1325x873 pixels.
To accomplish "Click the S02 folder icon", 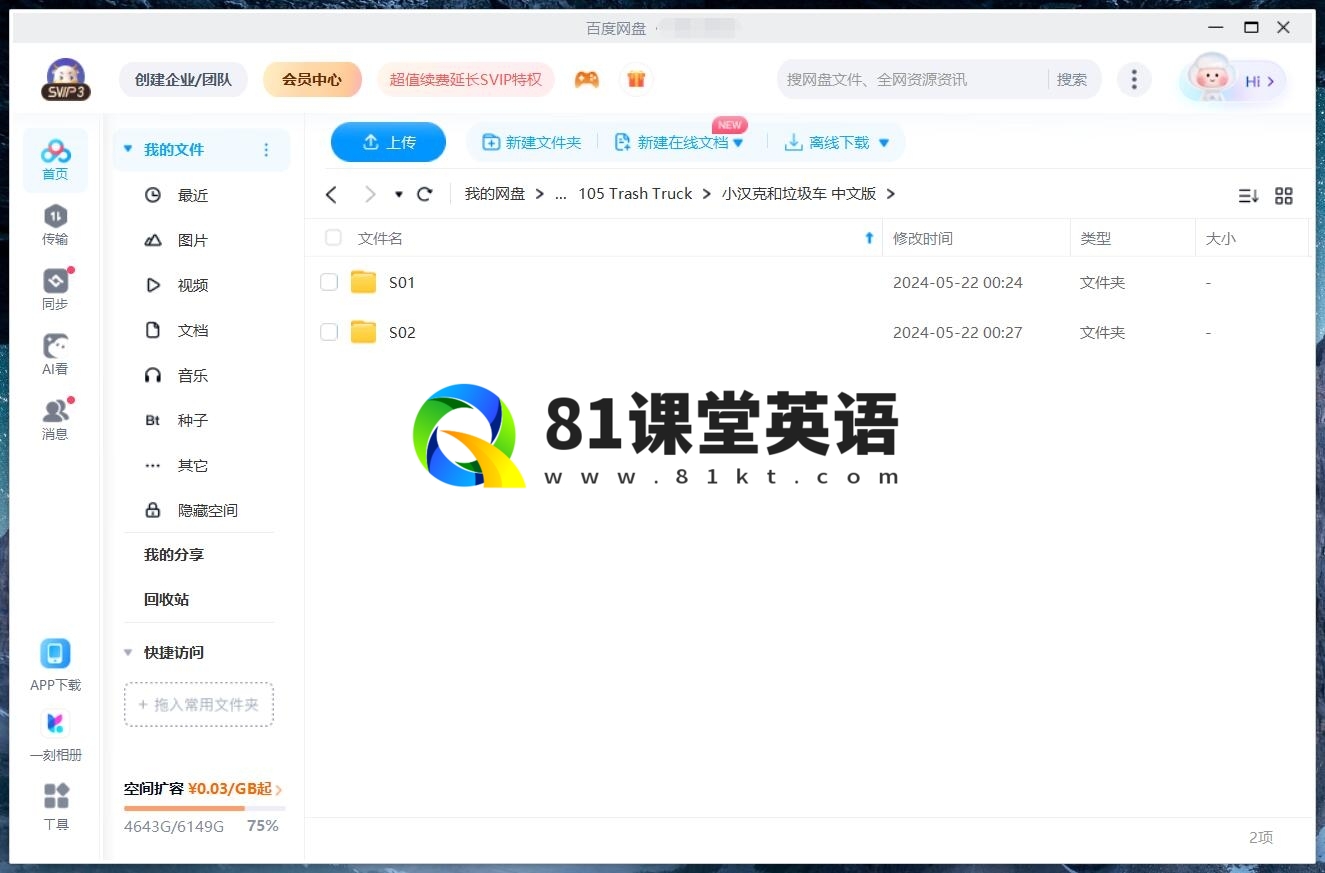I will pos(363,332).
